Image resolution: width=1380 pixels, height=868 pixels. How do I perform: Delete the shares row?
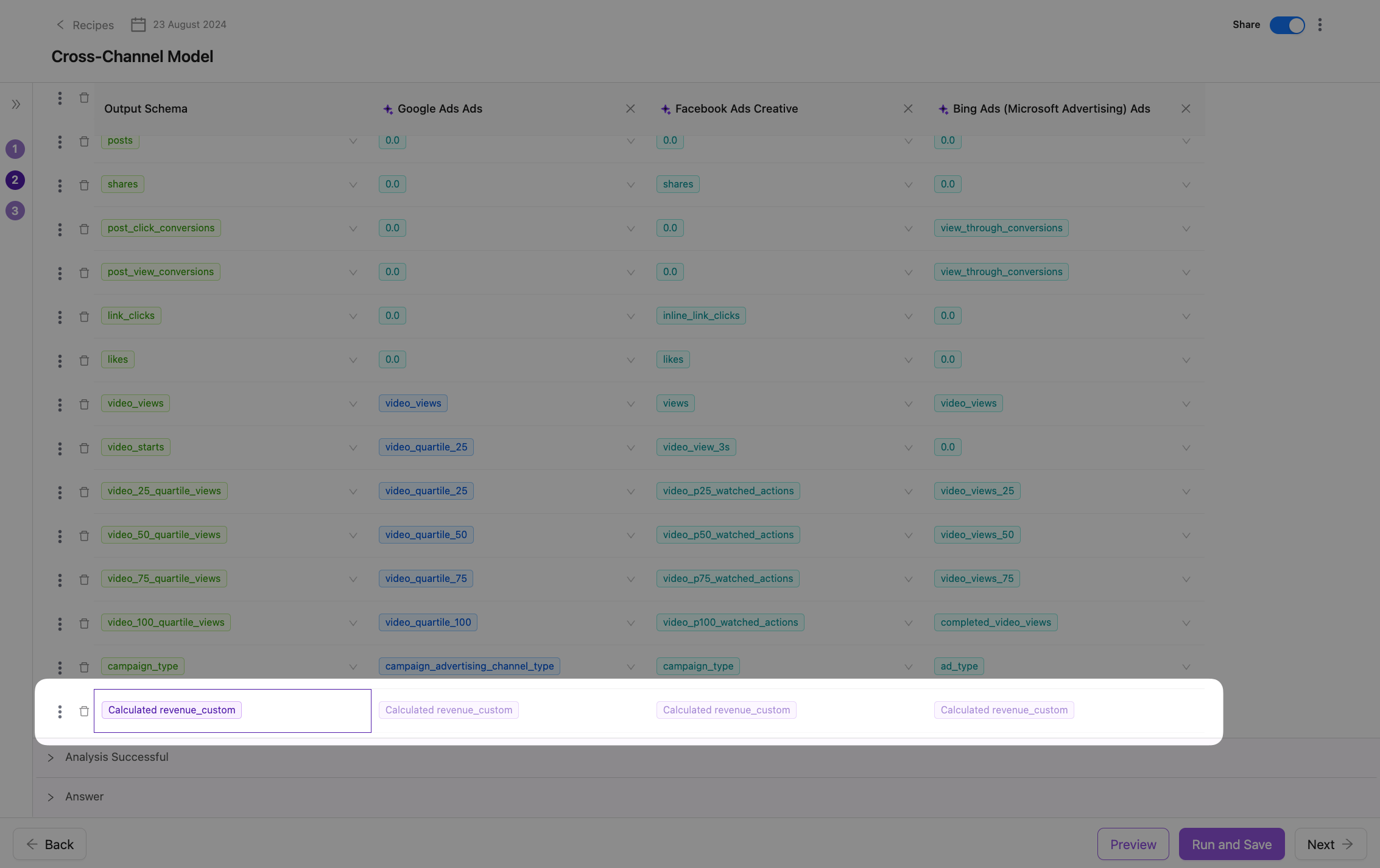click(x=84, y=186)
